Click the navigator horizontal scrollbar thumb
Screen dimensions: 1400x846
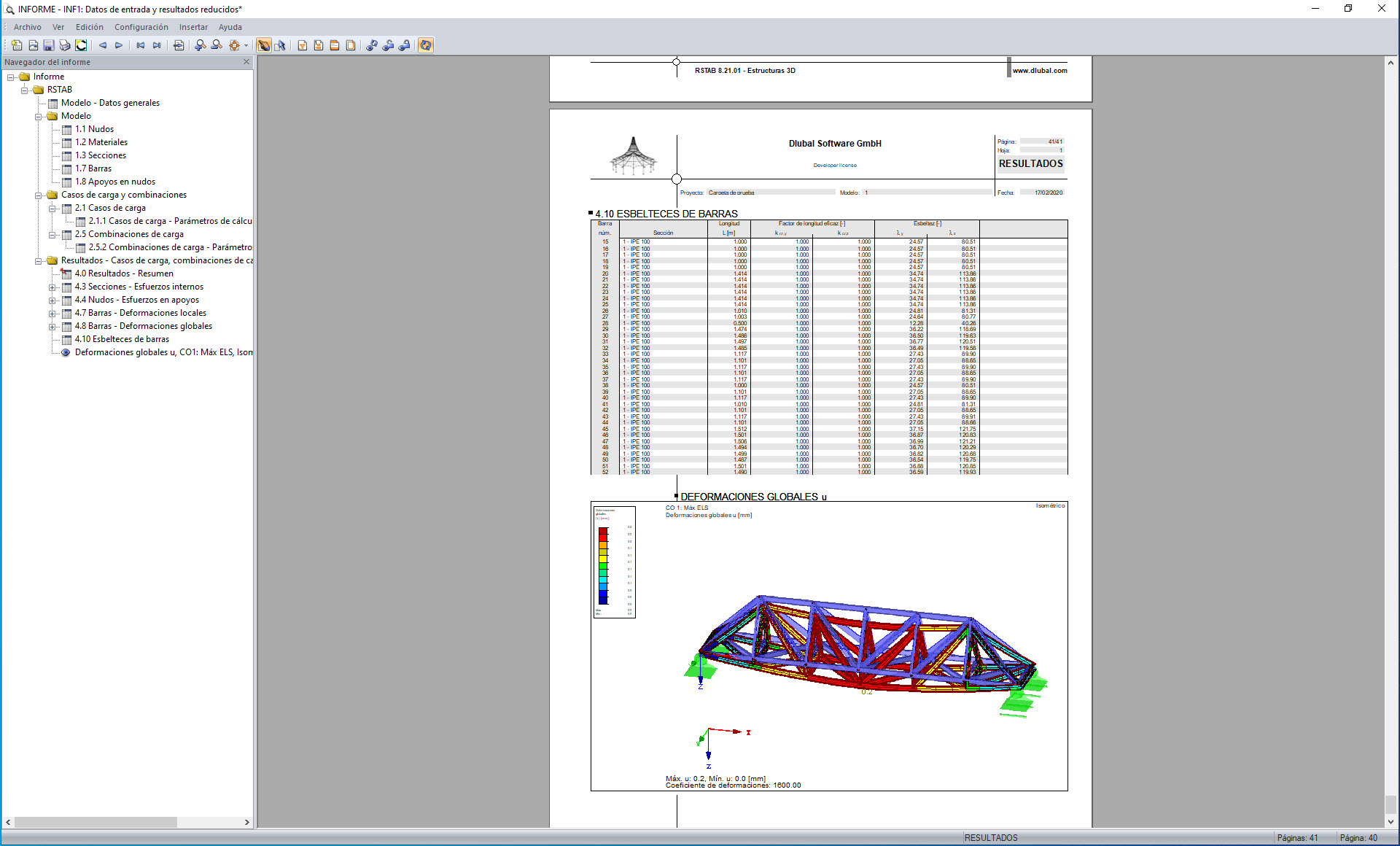coord(95,822)
